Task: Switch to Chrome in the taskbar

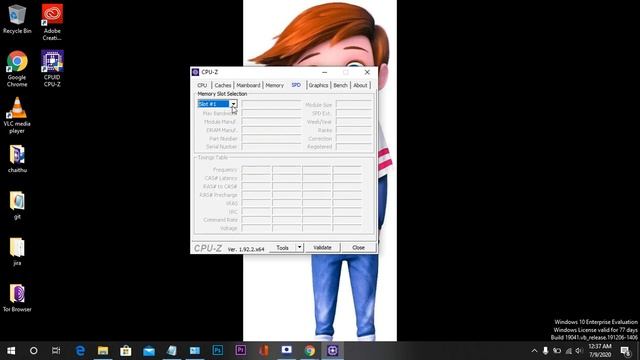Action: [309, 351]
